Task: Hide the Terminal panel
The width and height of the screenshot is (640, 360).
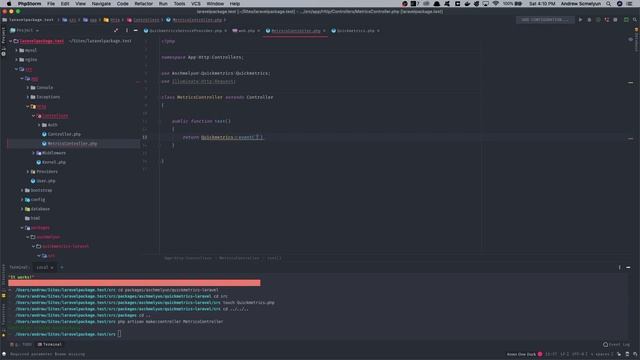Action: click(628, 267)
